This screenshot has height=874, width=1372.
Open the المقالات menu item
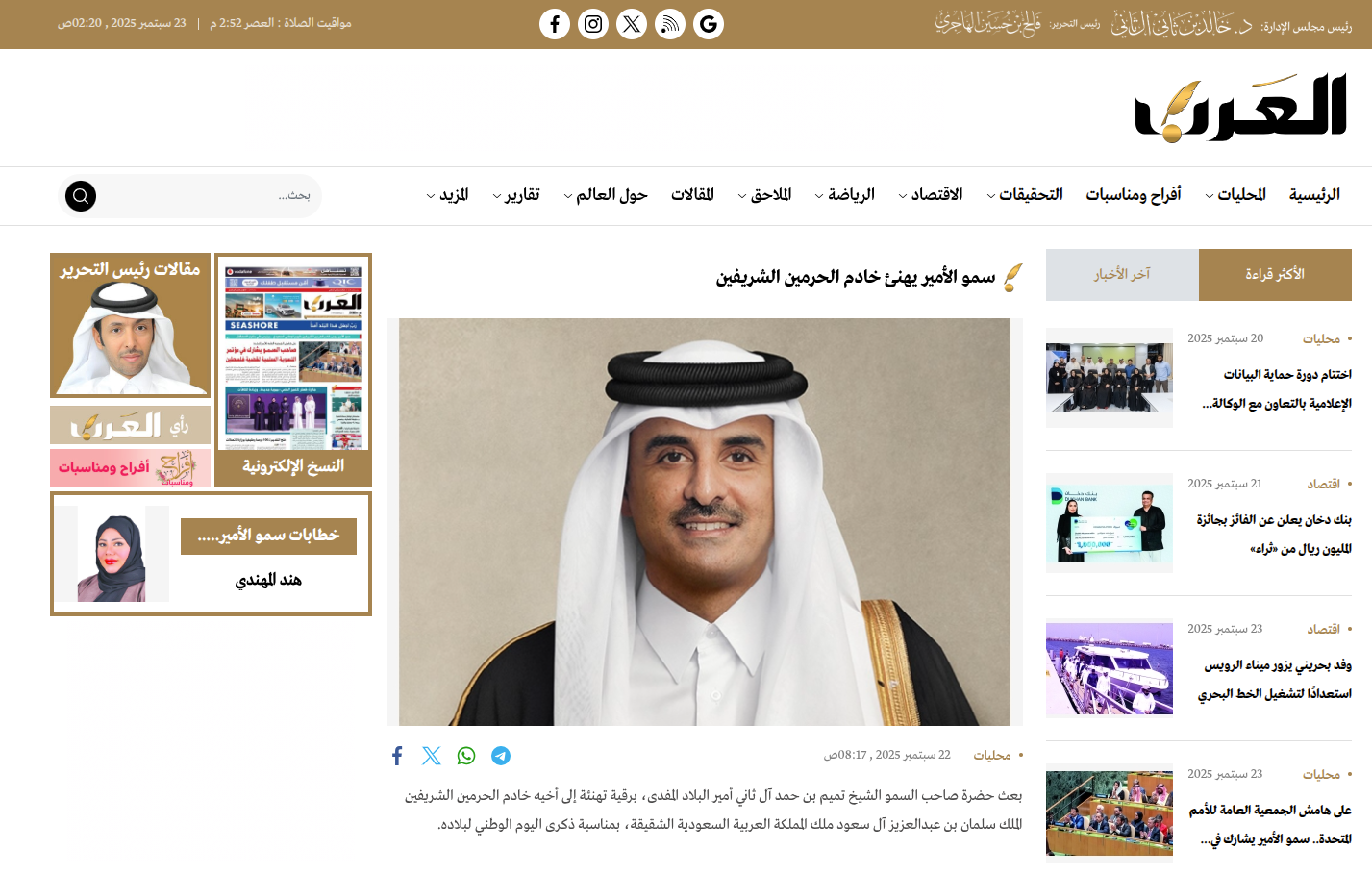(692, 195)
